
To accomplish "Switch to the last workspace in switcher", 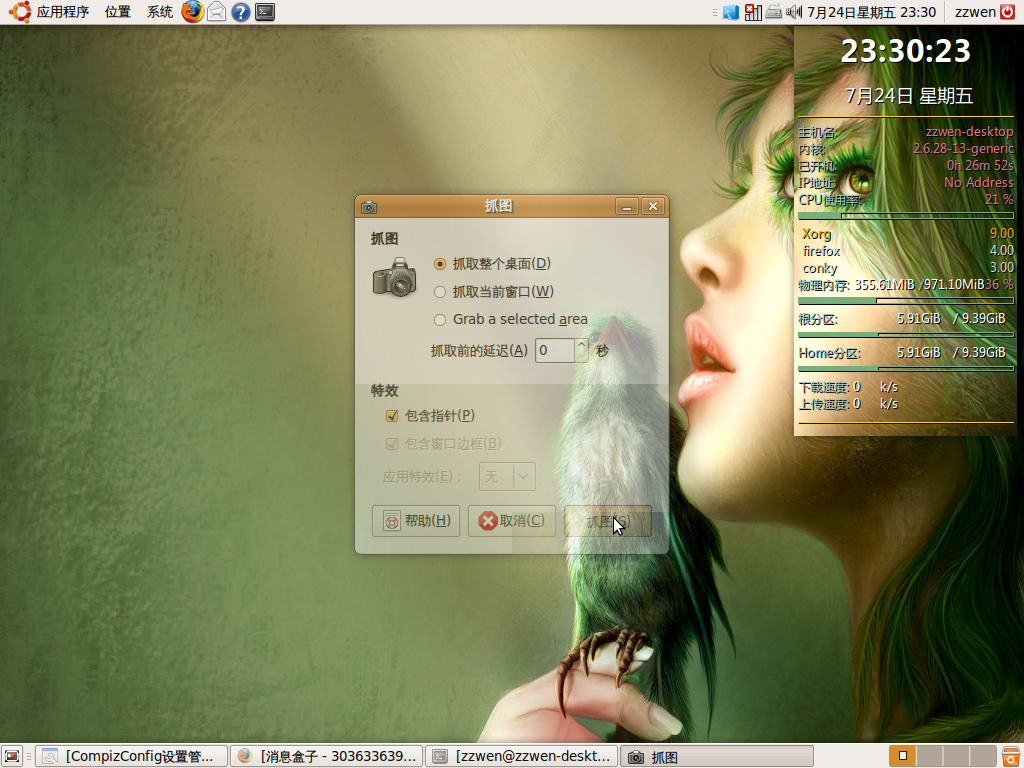I will pos(983,756).
